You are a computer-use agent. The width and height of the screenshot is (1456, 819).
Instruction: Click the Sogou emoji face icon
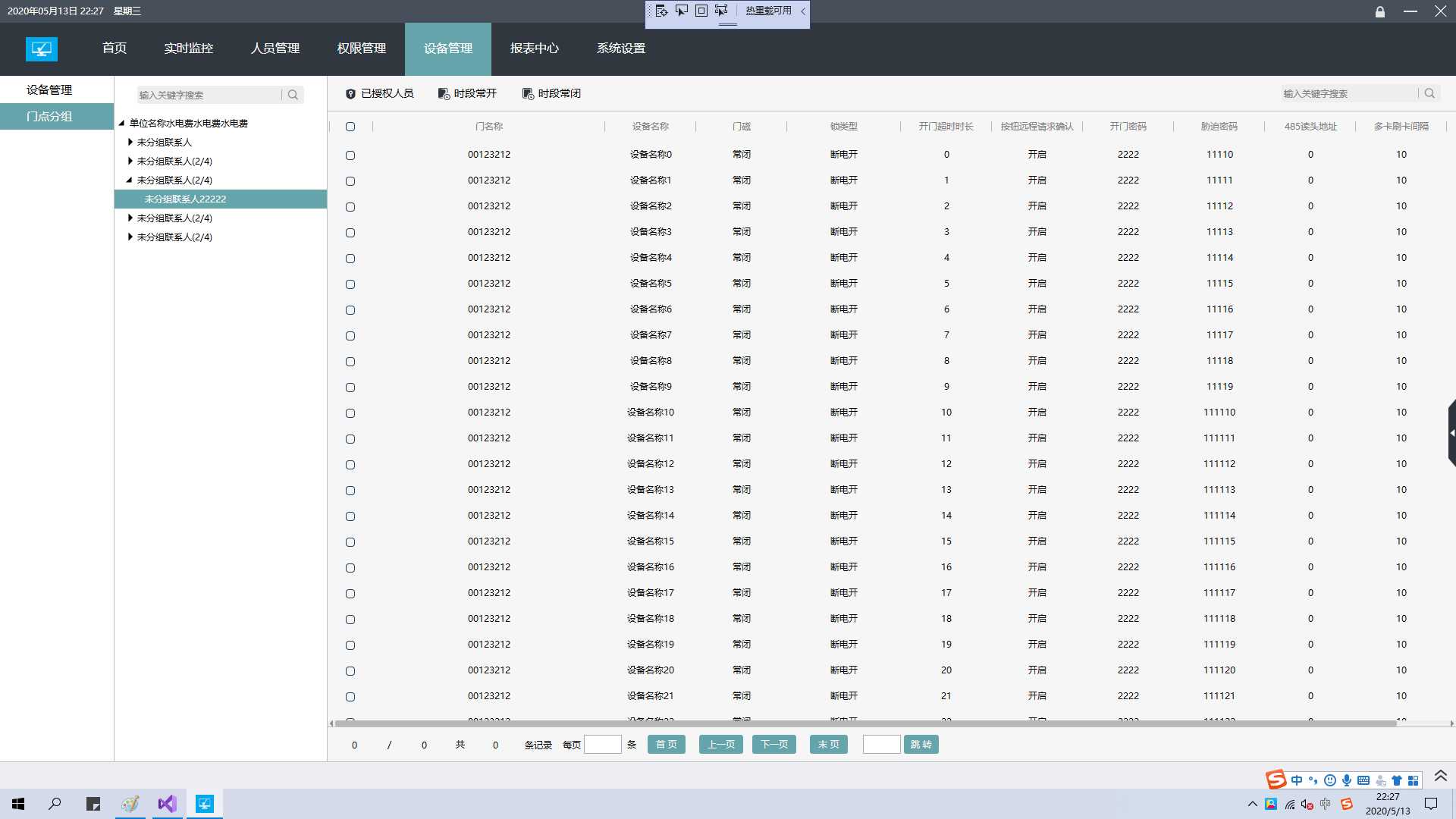click(1330, 780)
